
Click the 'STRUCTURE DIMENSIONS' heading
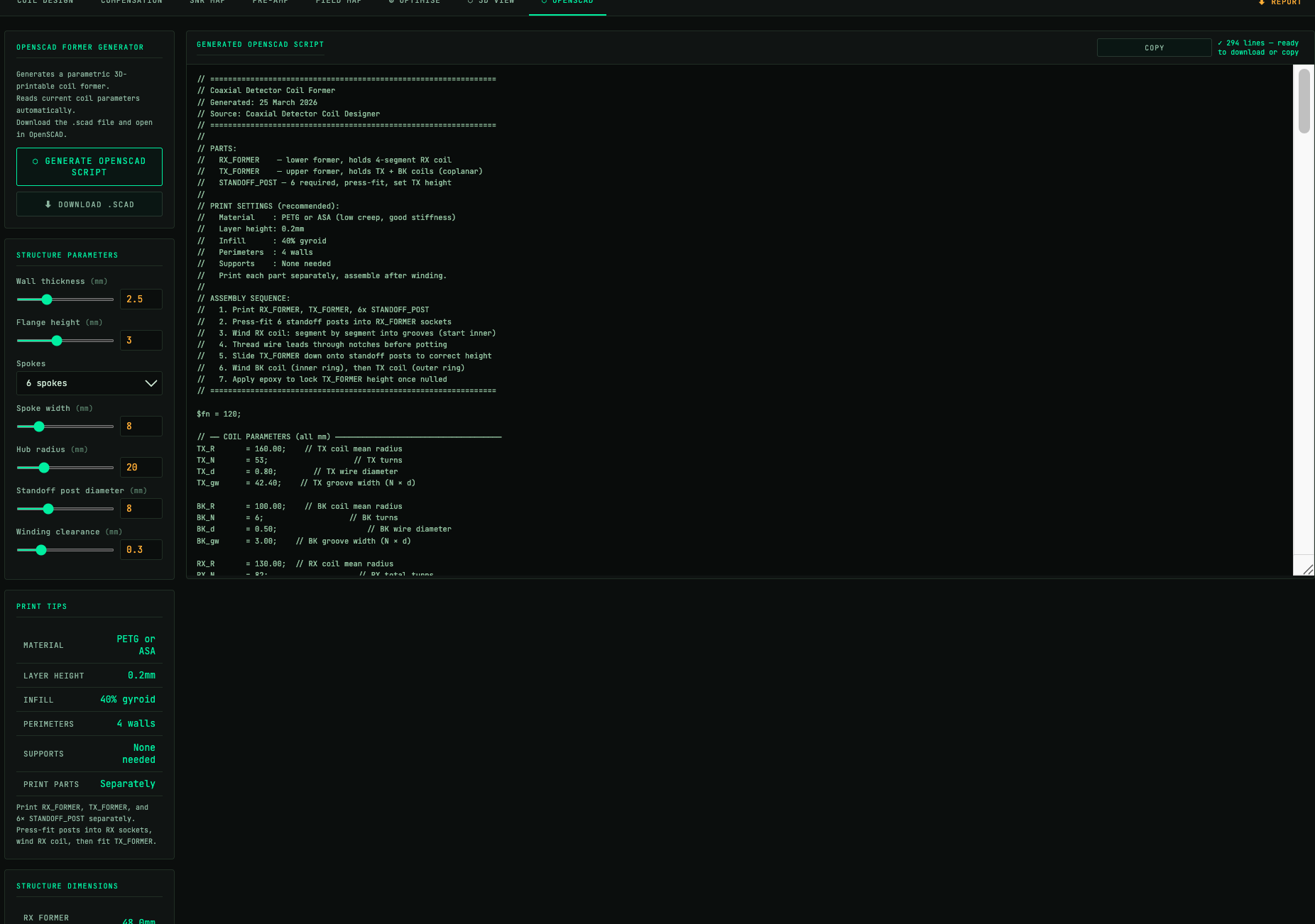pos(67,886)
